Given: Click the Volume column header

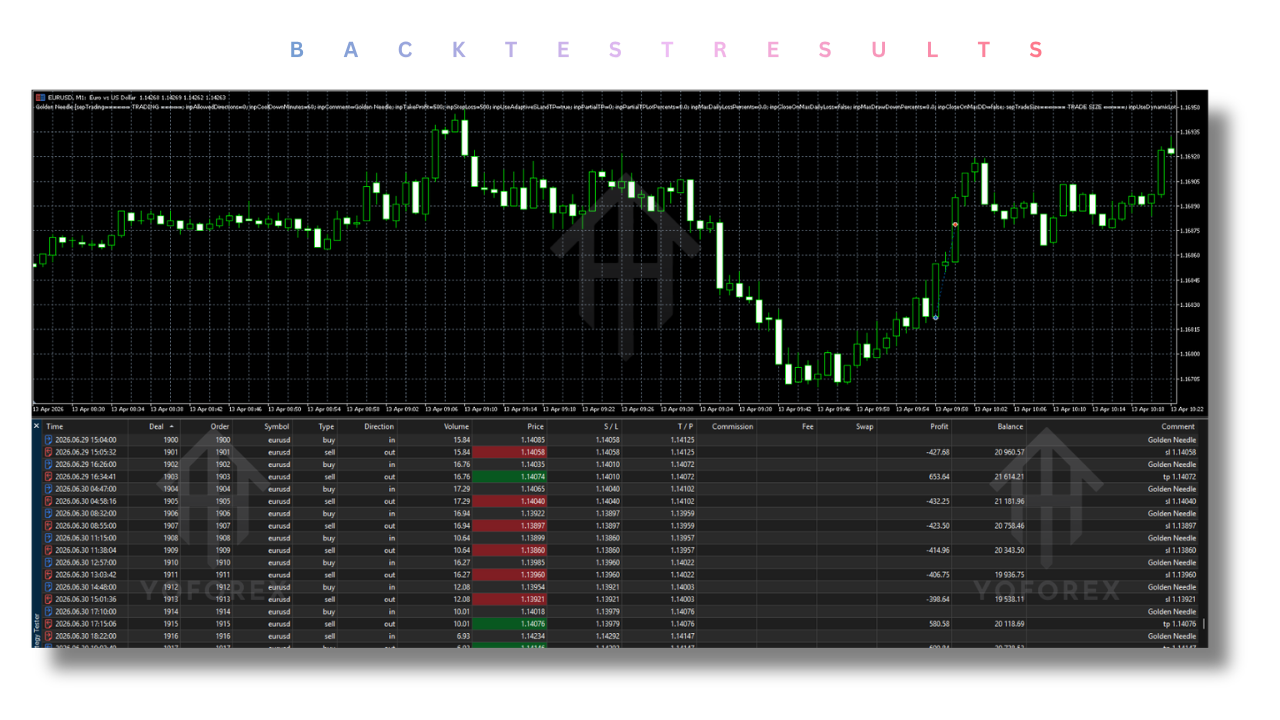Looking at the screenshot, I should tap(456, 427).
